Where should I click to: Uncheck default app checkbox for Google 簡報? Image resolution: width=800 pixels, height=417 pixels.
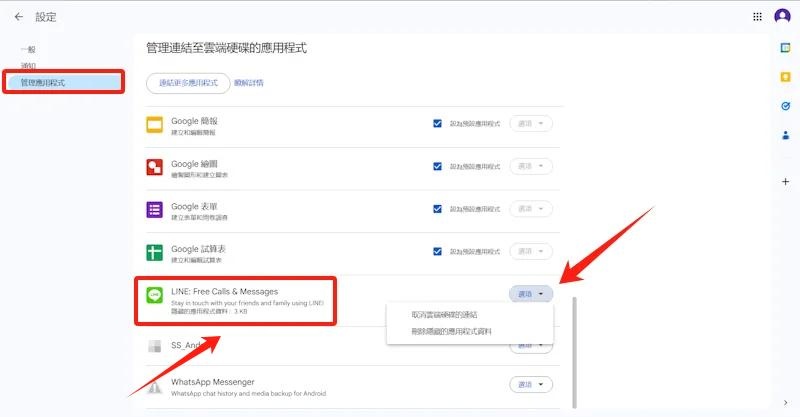437,124
